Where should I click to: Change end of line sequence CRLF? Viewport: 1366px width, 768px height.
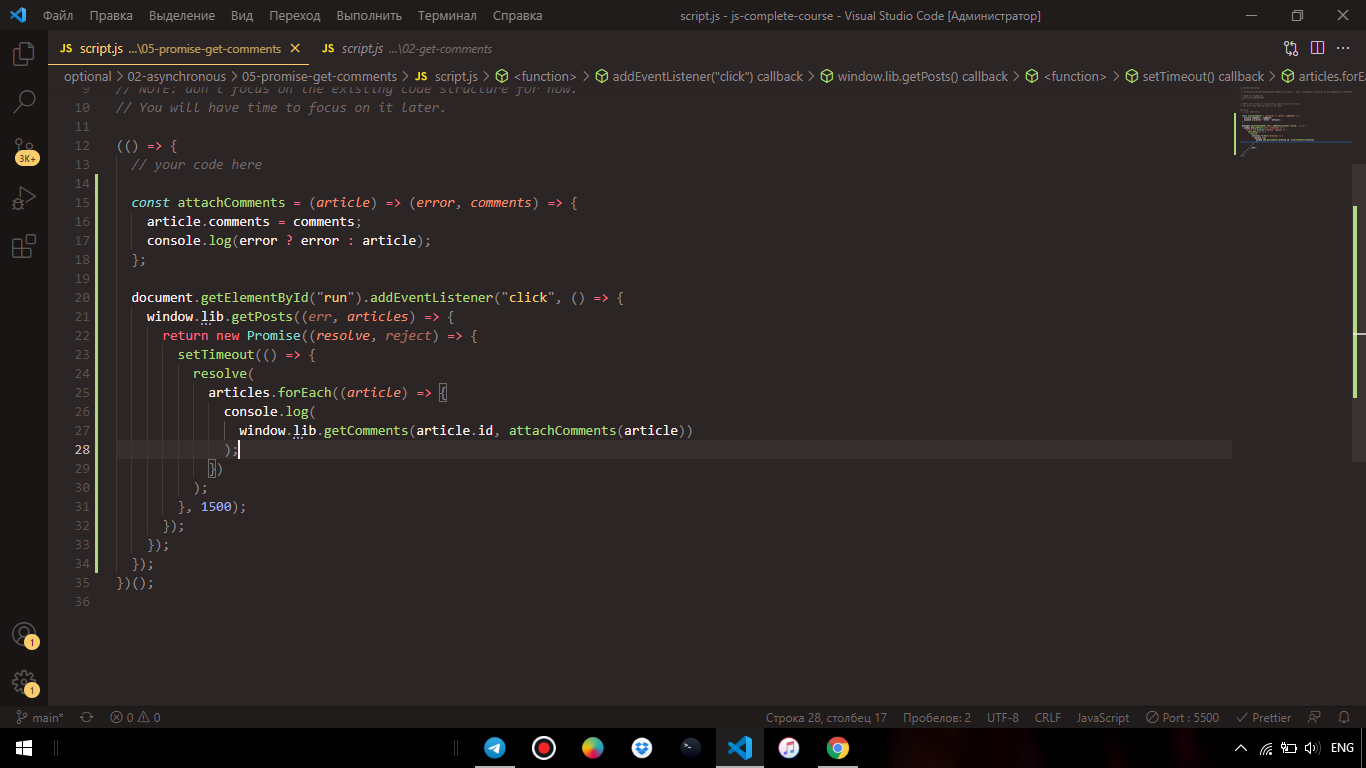tap(1047, 718)
